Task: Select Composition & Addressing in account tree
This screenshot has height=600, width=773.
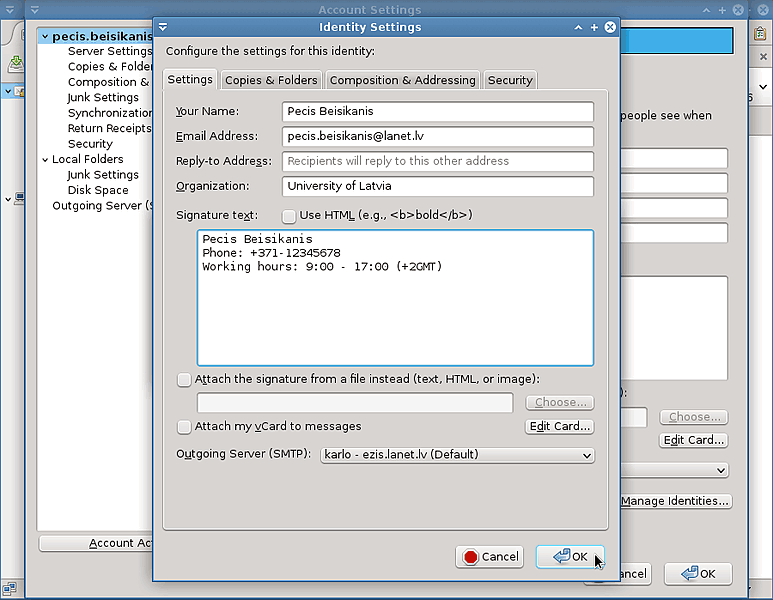Action: click(108, 82)
